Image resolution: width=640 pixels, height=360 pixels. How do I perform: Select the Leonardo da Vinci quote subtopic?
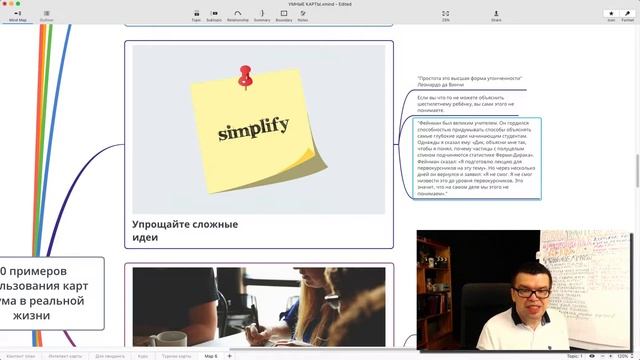click(469, 81)
